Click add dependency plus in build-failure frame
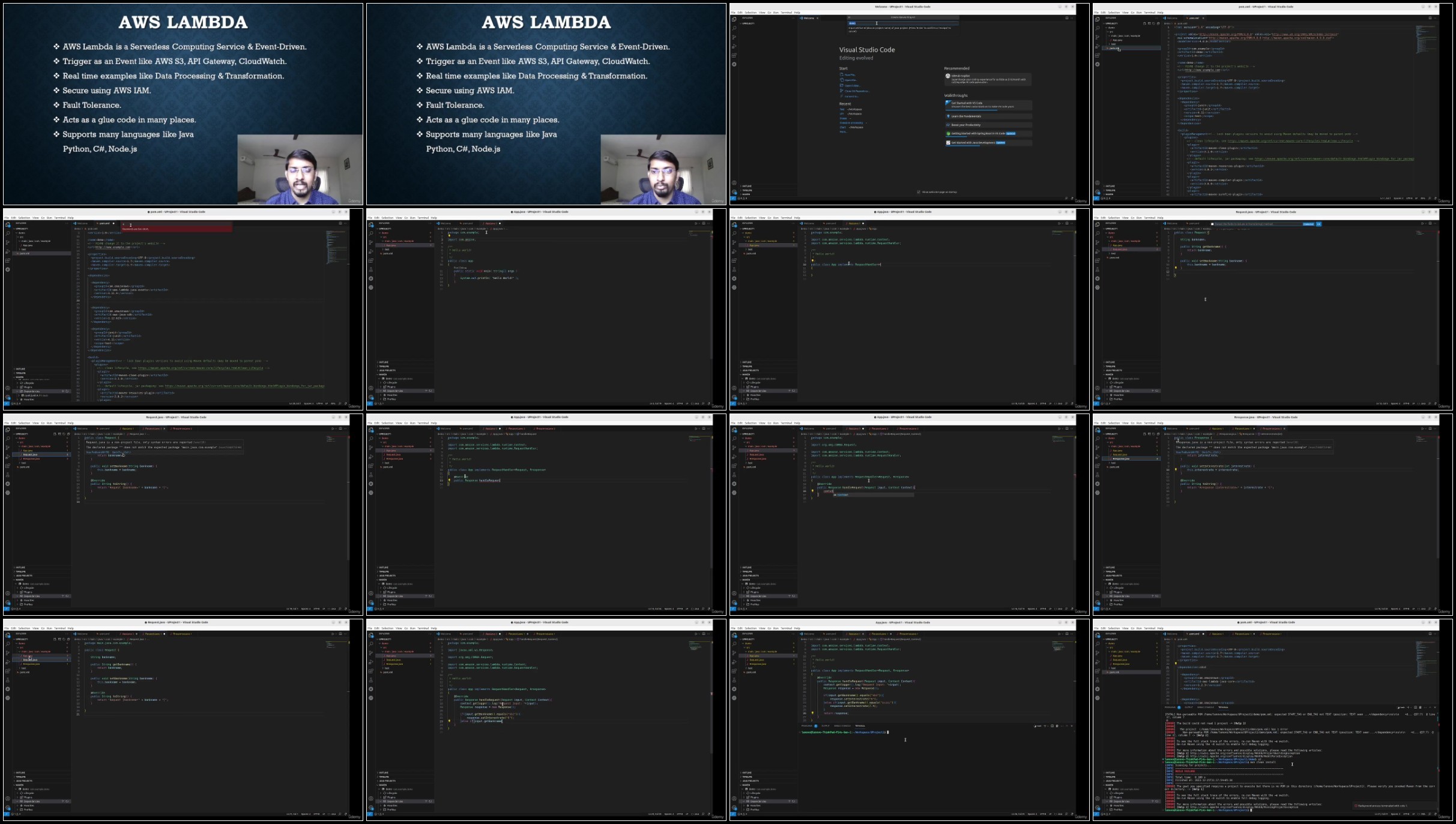The image size is (1456, 824). (x=1153, y=801)
